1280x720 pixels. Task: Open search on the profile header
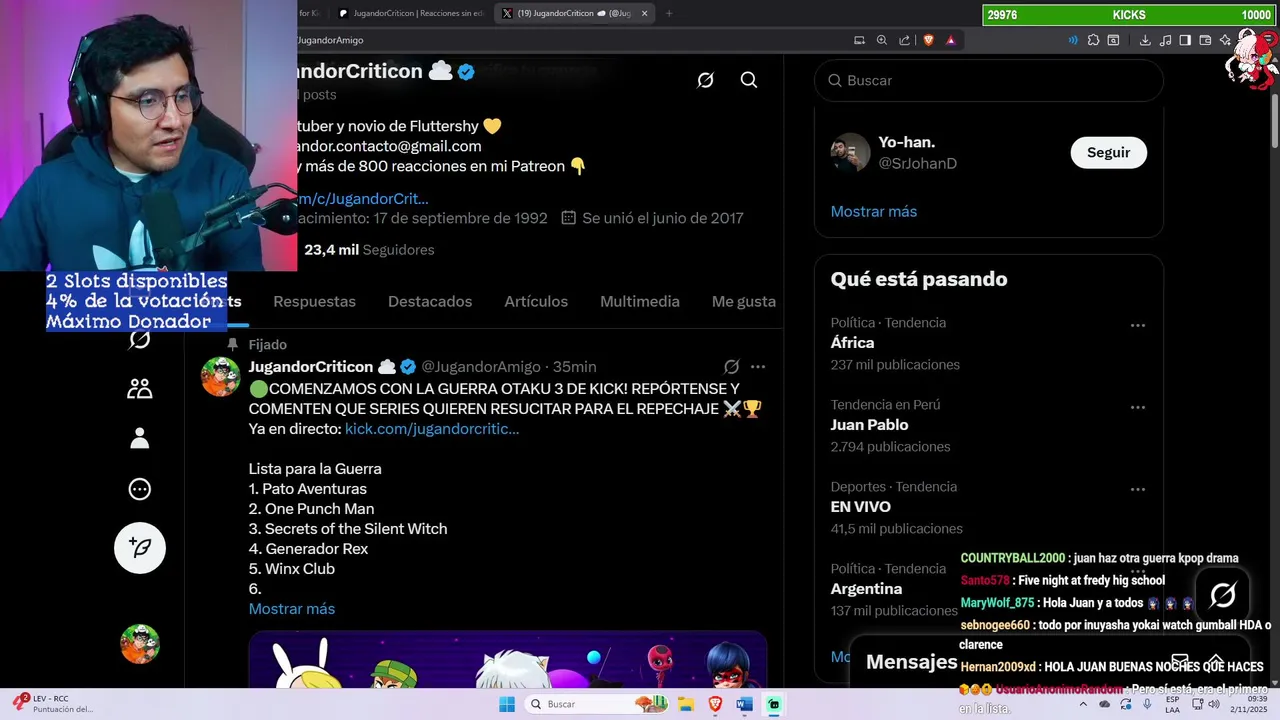point(749,80)
